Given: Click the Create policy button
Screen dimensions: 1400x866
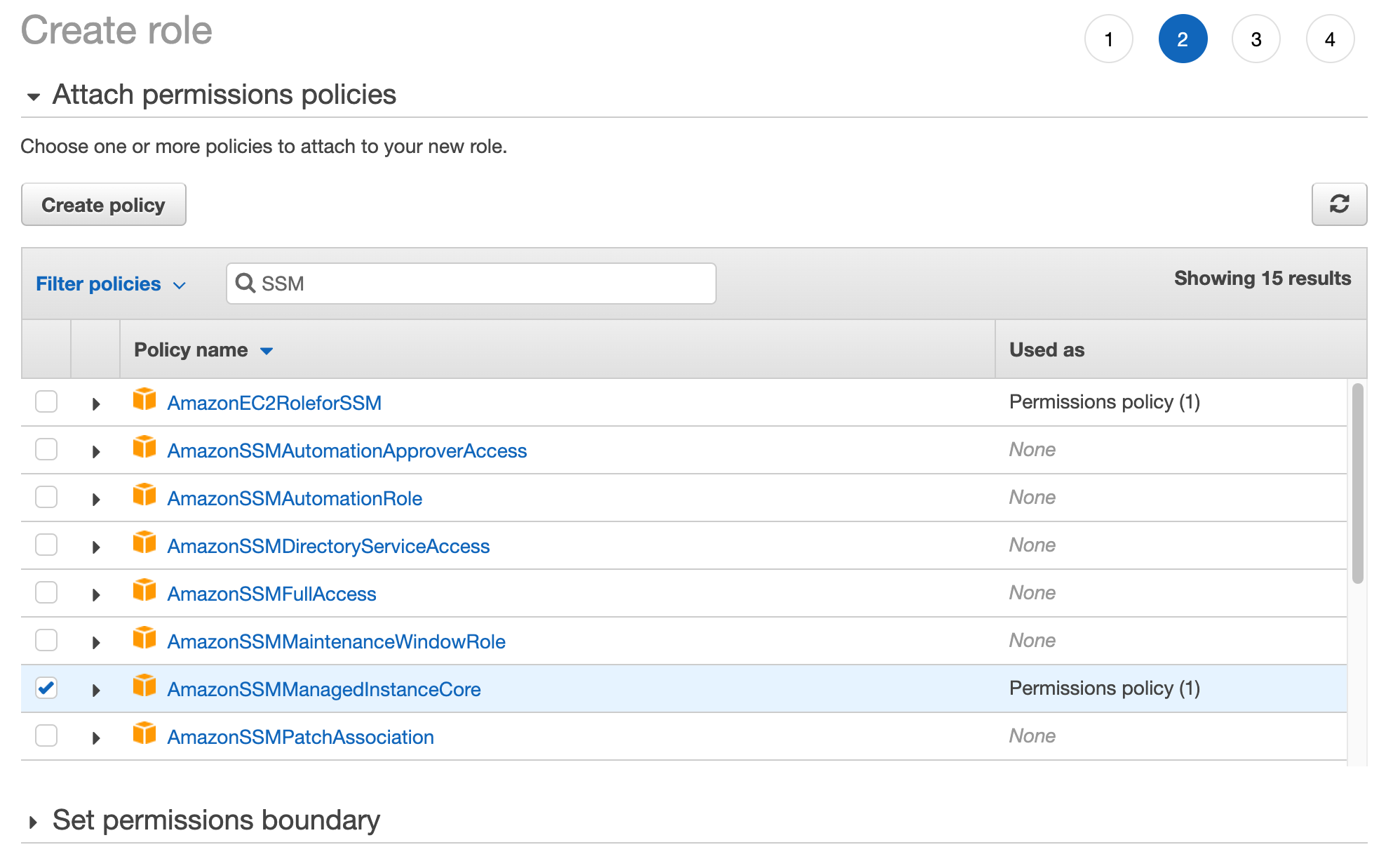Looking at the screenshot, I should pyautogui.click(x=104, y=204).
